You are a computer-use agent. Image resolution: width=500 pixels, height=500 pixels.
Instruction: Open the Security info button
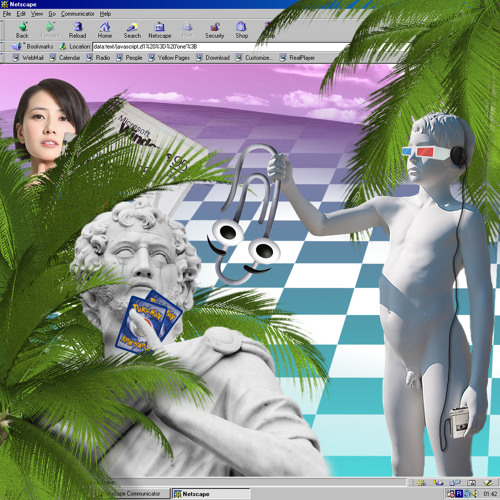coord(214,30)
